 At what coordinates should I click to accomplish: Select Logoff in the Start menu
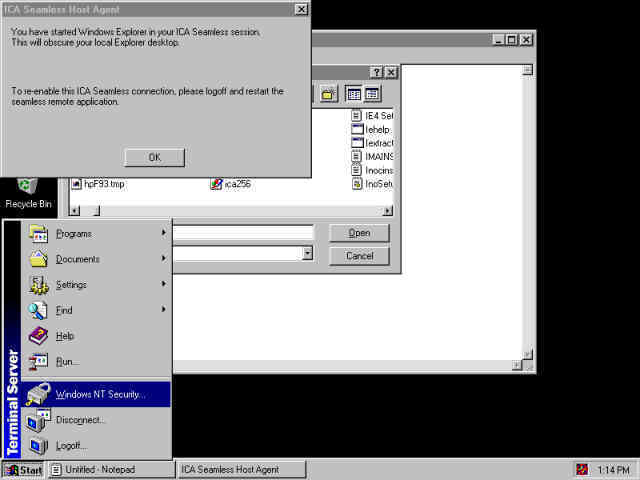[x=71, y=445]
